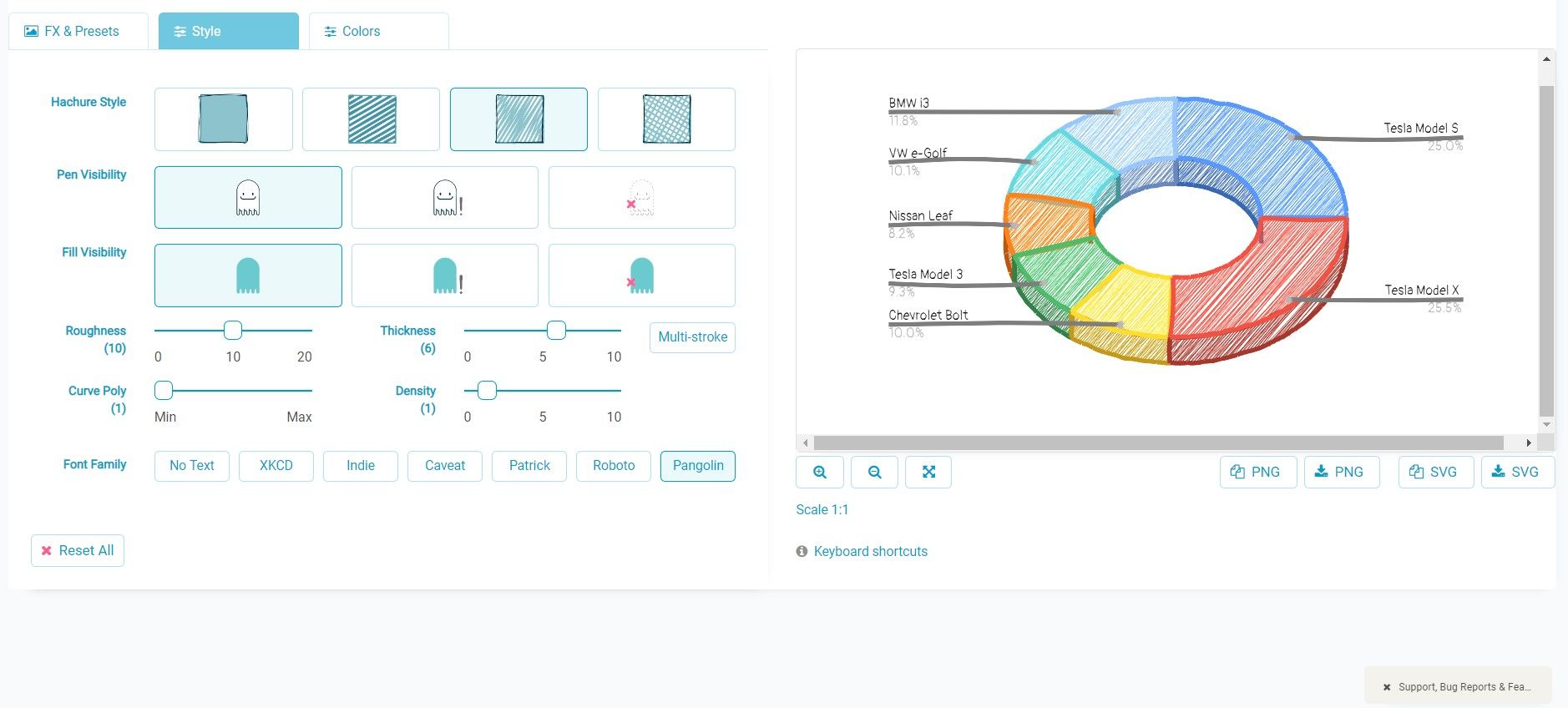
Task: Choose the Pangolin font family
Action: point(698,466)
